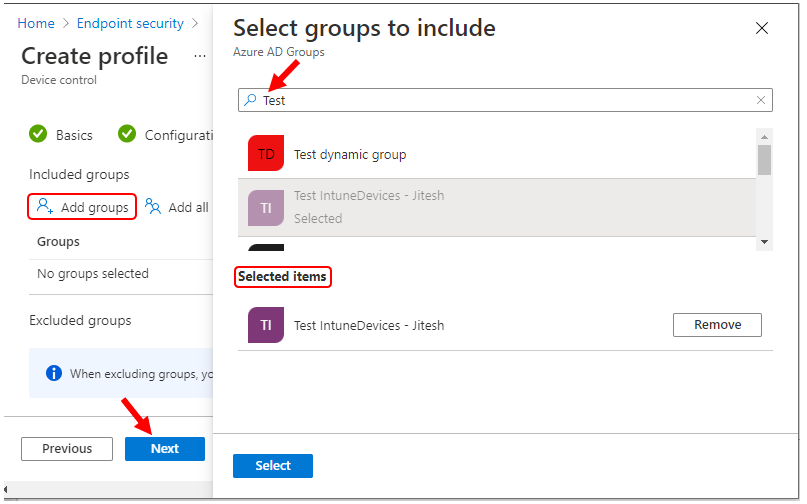Navigate to Home breadcrumb
This screenshot has width=807, height=504.
point(36,23)
